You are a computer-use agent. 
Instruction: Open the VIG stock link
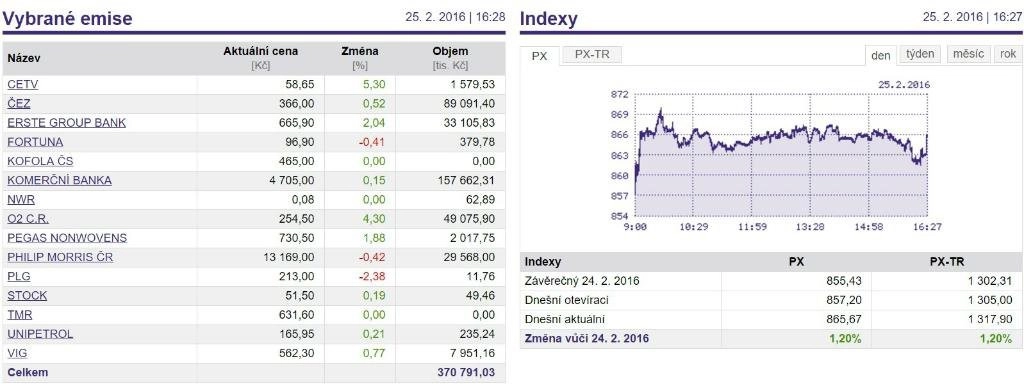tap(18, 353)
